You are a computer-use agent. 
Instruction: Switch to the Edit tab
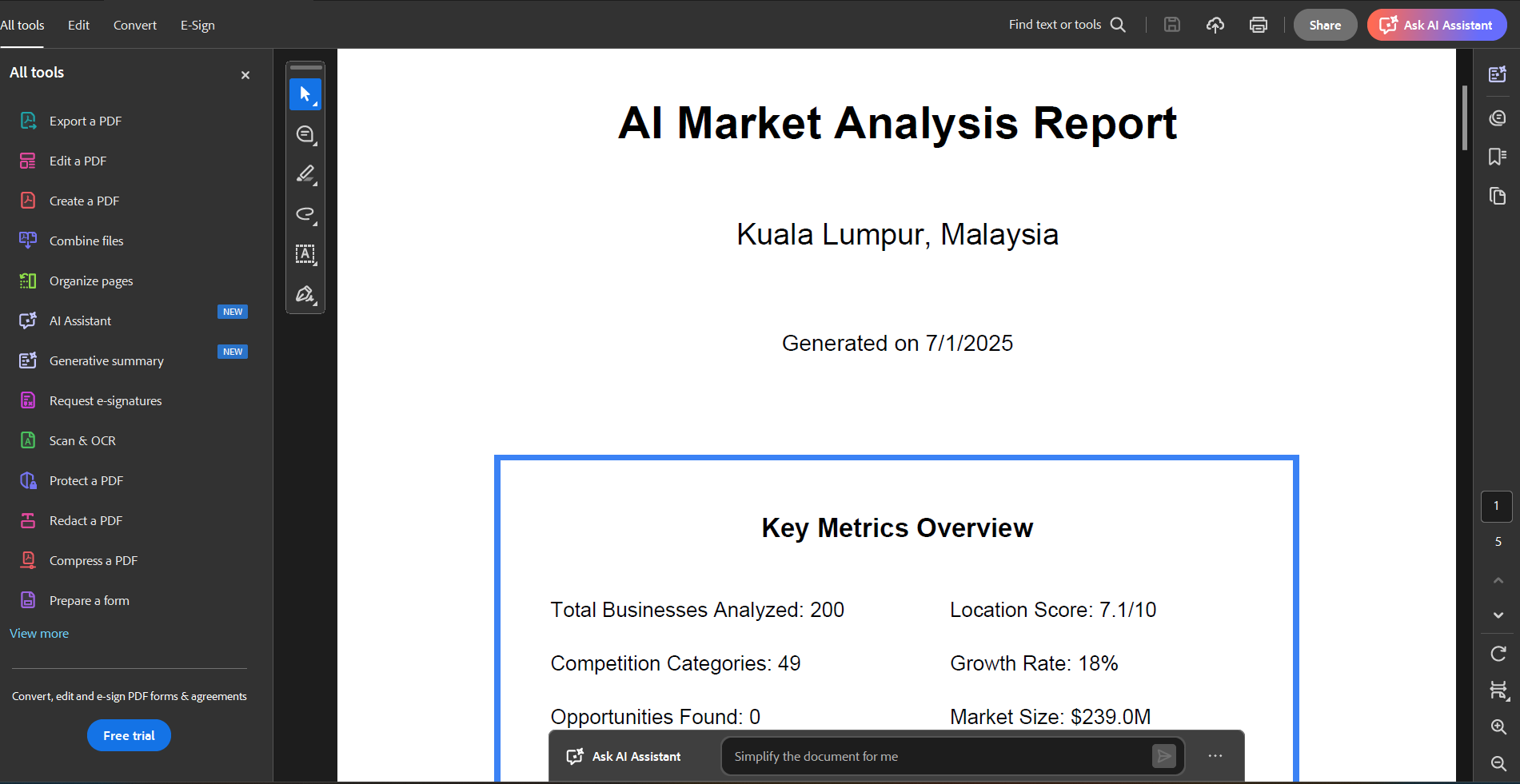click(78, 25)
